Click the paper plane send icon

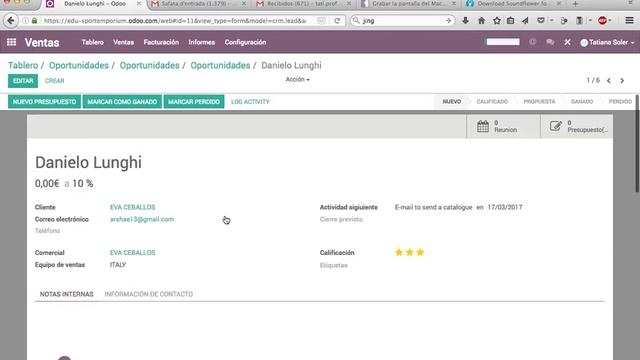pos(525,20)
